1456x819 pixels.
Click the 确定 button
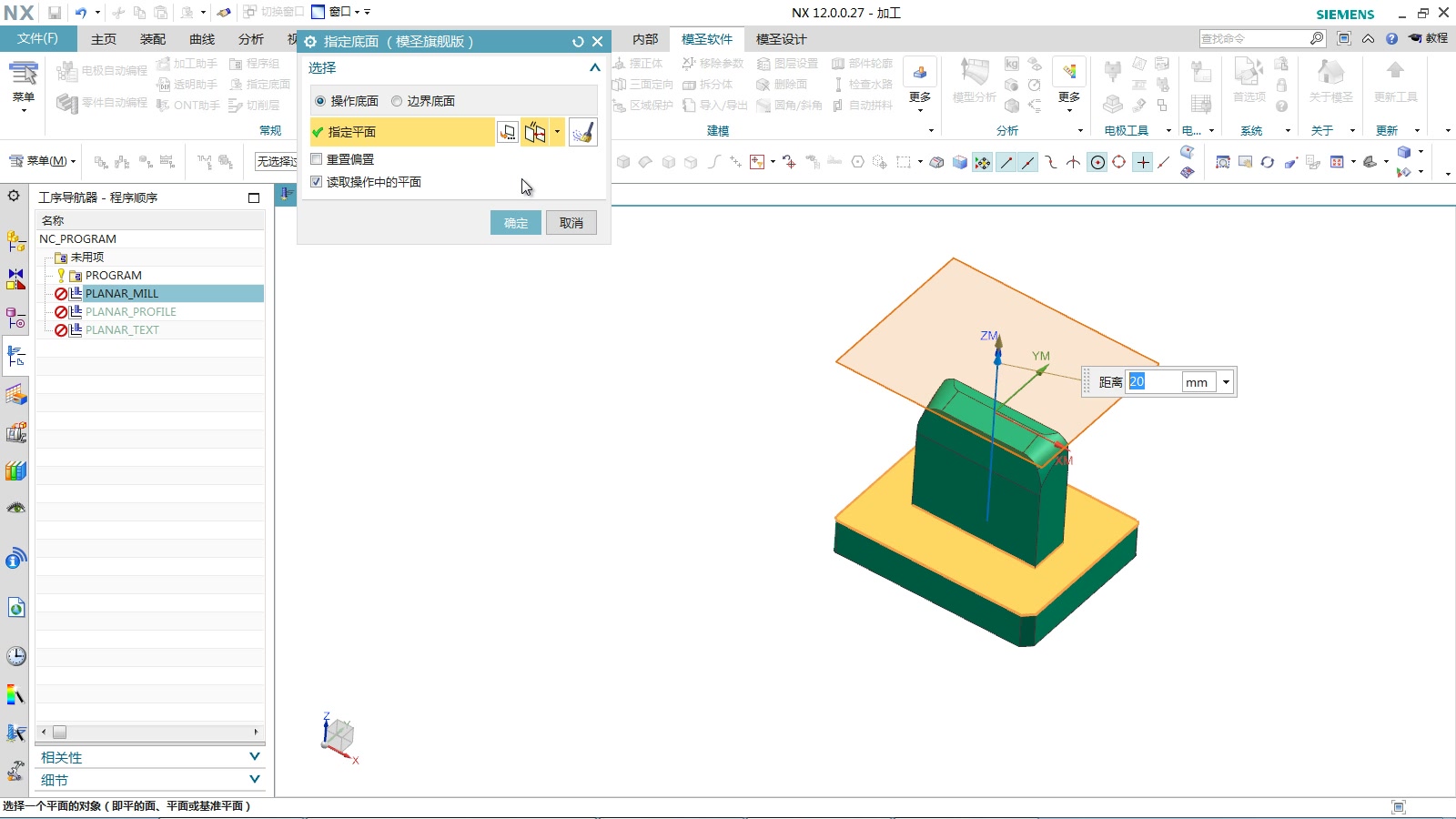pyautogui.click(x=516, y=223)
